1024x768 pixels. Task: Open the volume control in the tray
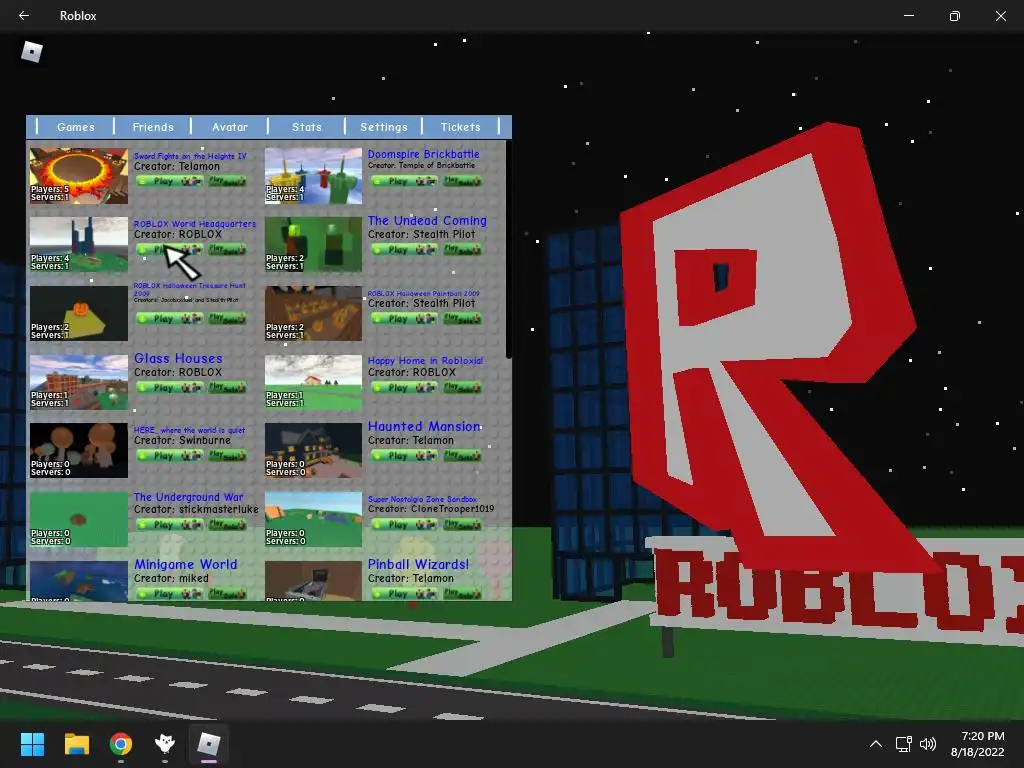coord(927,744)
